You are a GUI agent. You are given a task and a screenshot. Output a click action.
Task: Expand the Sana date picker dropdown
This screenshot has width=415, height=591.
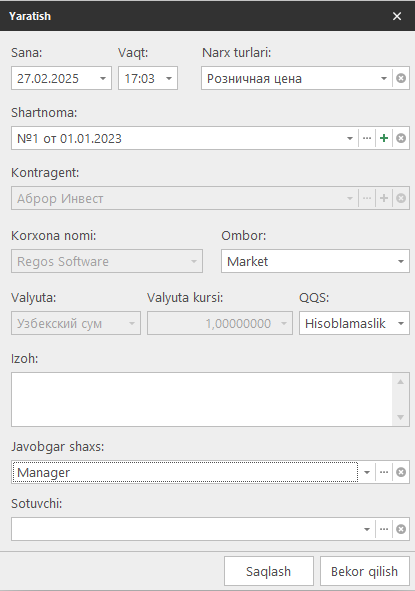click(103, 78)
